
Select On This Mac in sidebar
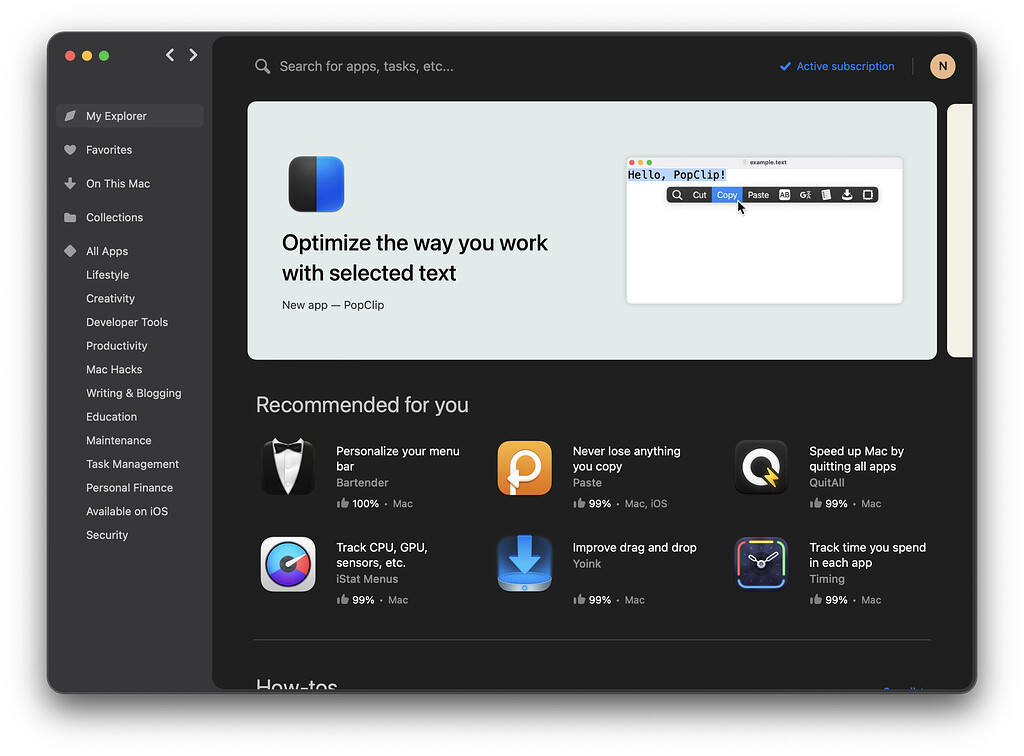coord(118,184)
